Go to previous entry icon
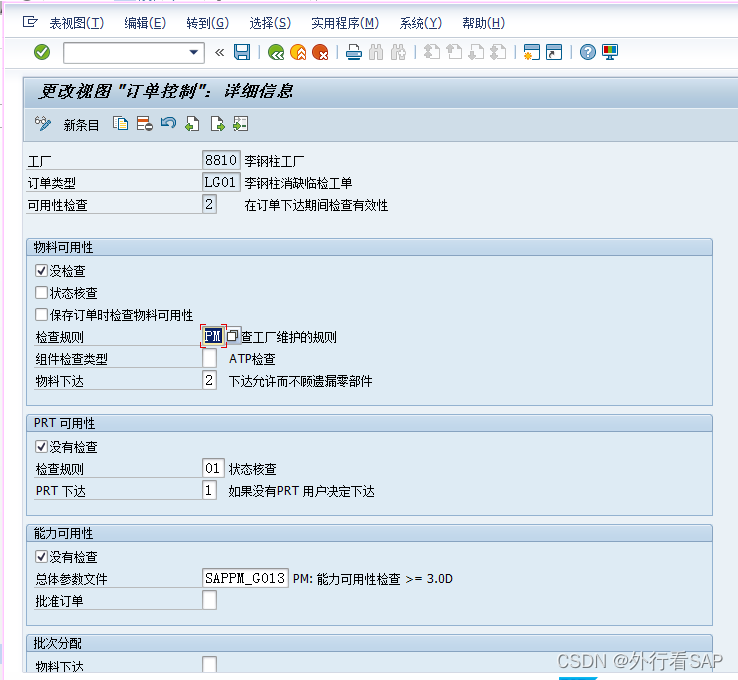 point(192,124)
